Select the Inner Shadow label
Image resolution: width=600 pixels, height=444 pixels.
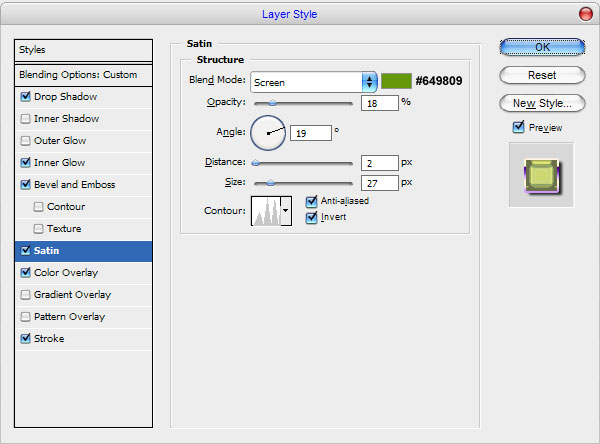pos(67,119)
